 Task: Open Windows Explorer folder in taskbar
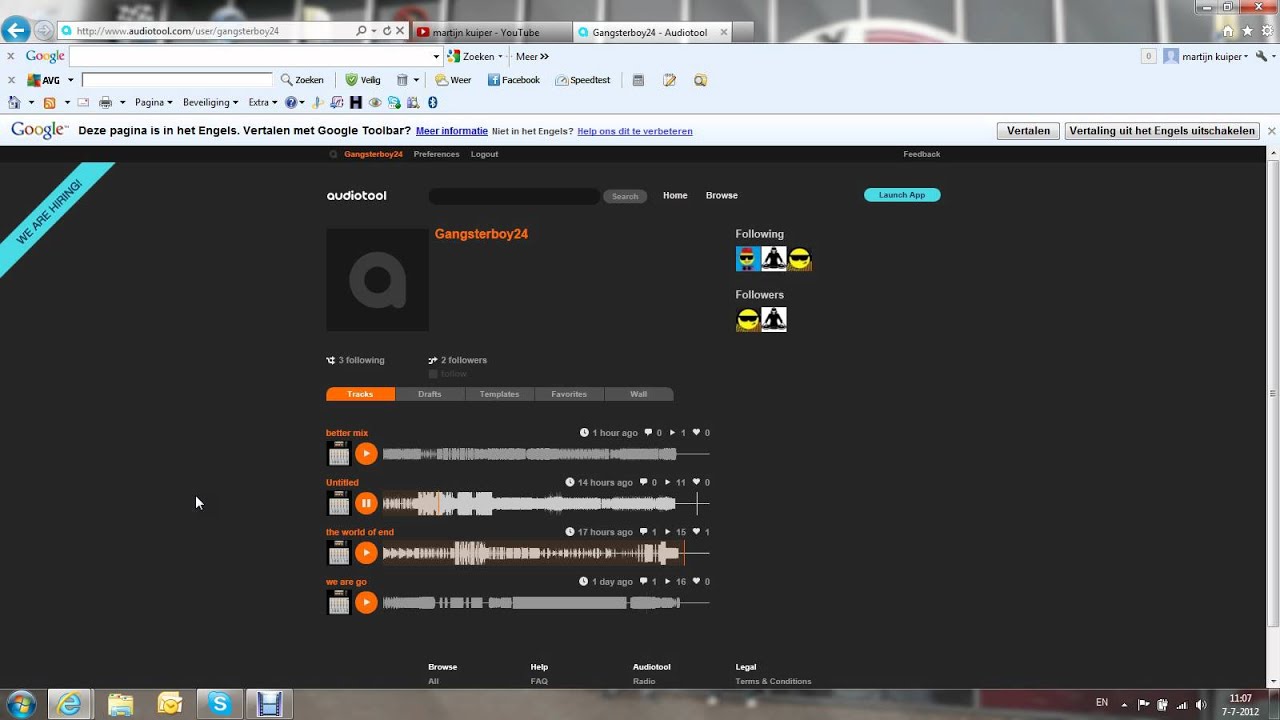pyautogui.click(x=120, y=704)
